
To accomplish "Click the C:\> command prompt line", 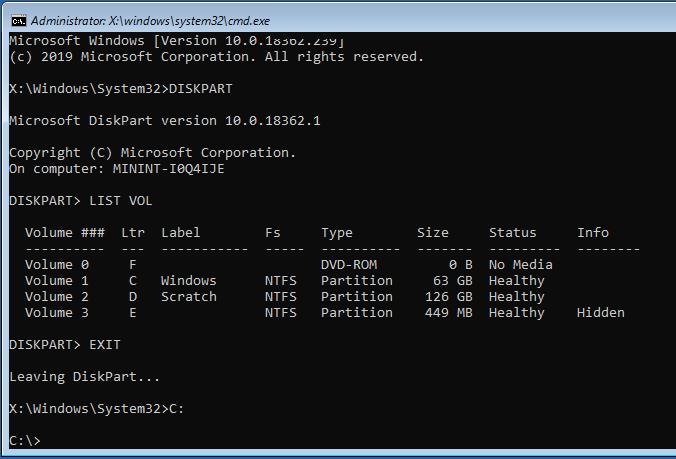I will pos(24,440).
